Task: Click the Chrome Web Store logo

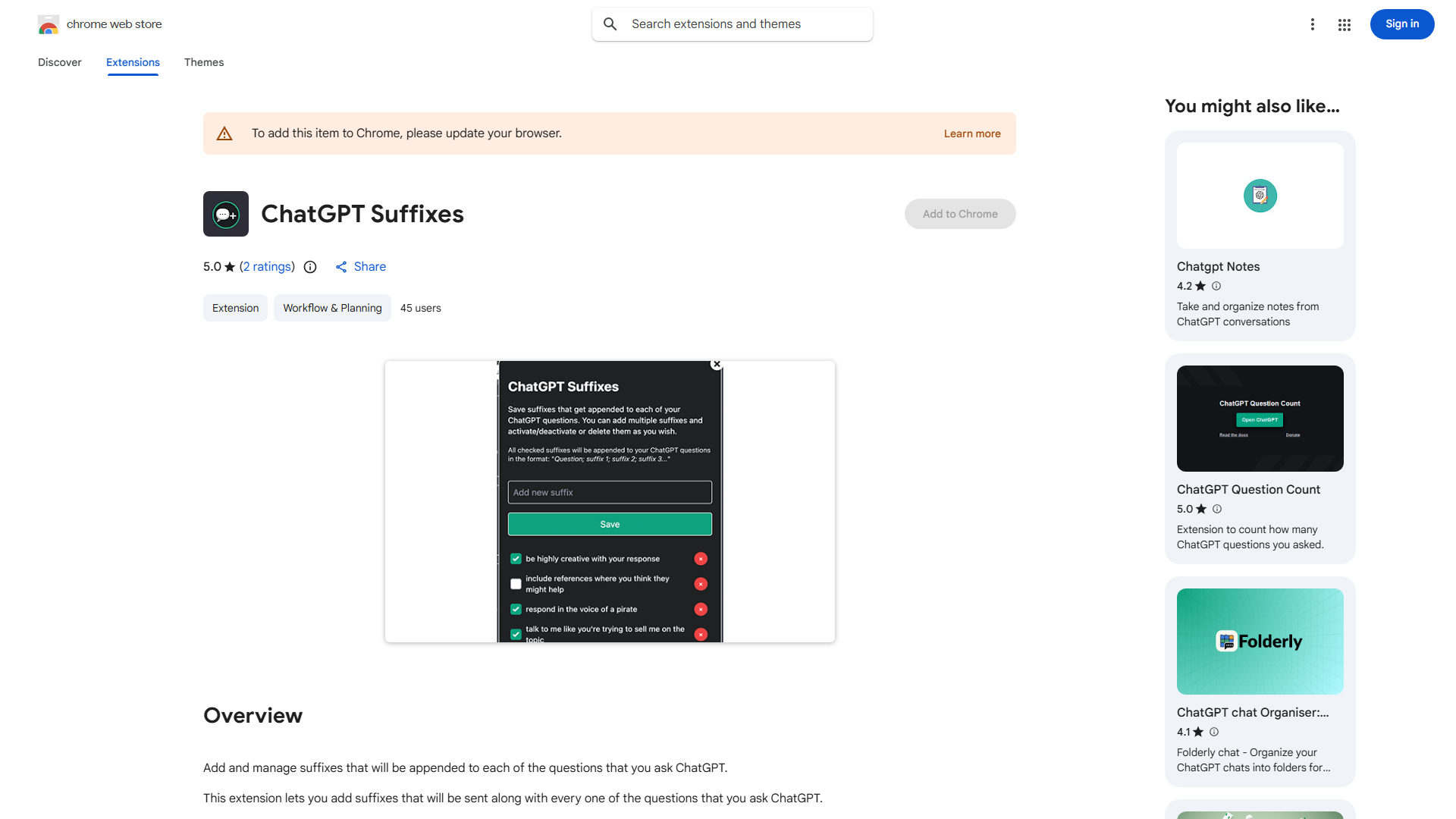Action: click(49, 24)
